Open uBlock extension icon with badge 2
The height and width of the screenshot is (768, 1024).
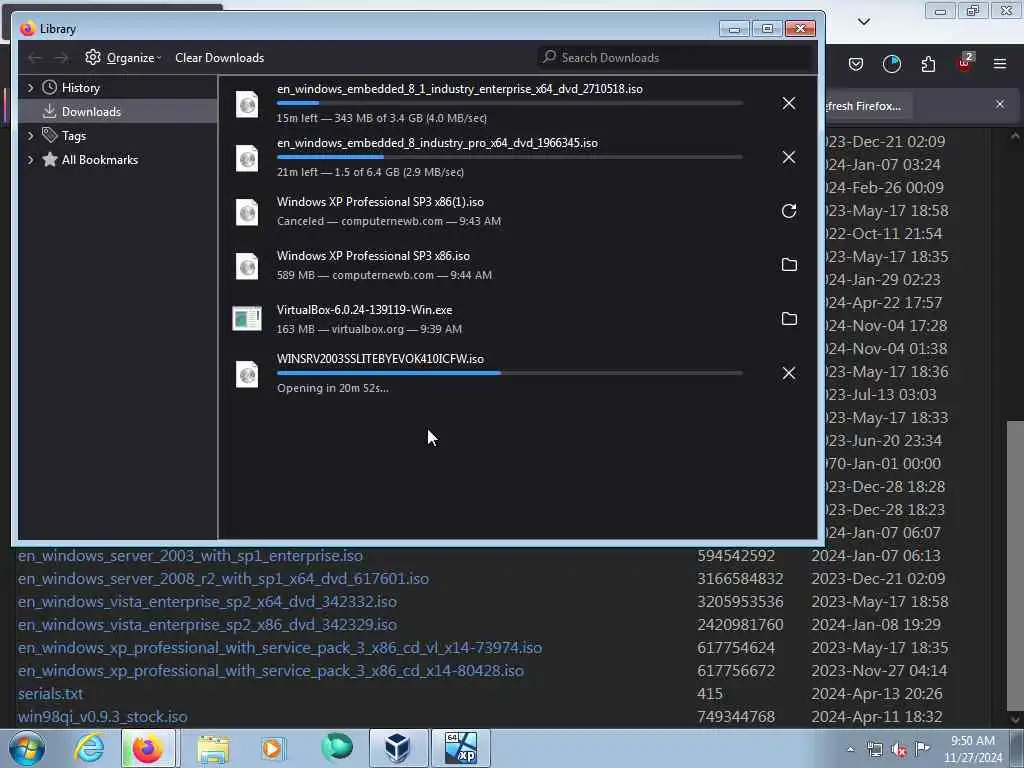click(x=965, y=63)
